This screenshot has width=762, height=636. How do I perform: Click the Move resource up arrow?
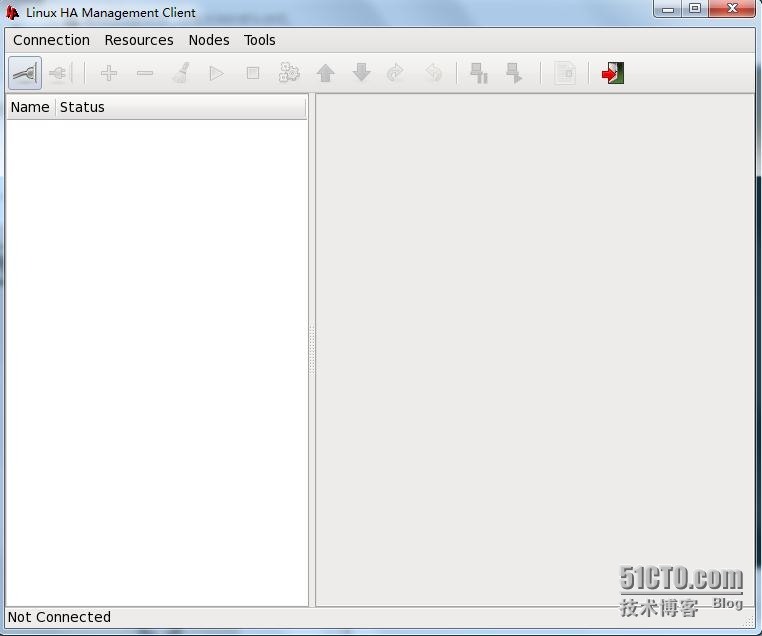point(326,73)
